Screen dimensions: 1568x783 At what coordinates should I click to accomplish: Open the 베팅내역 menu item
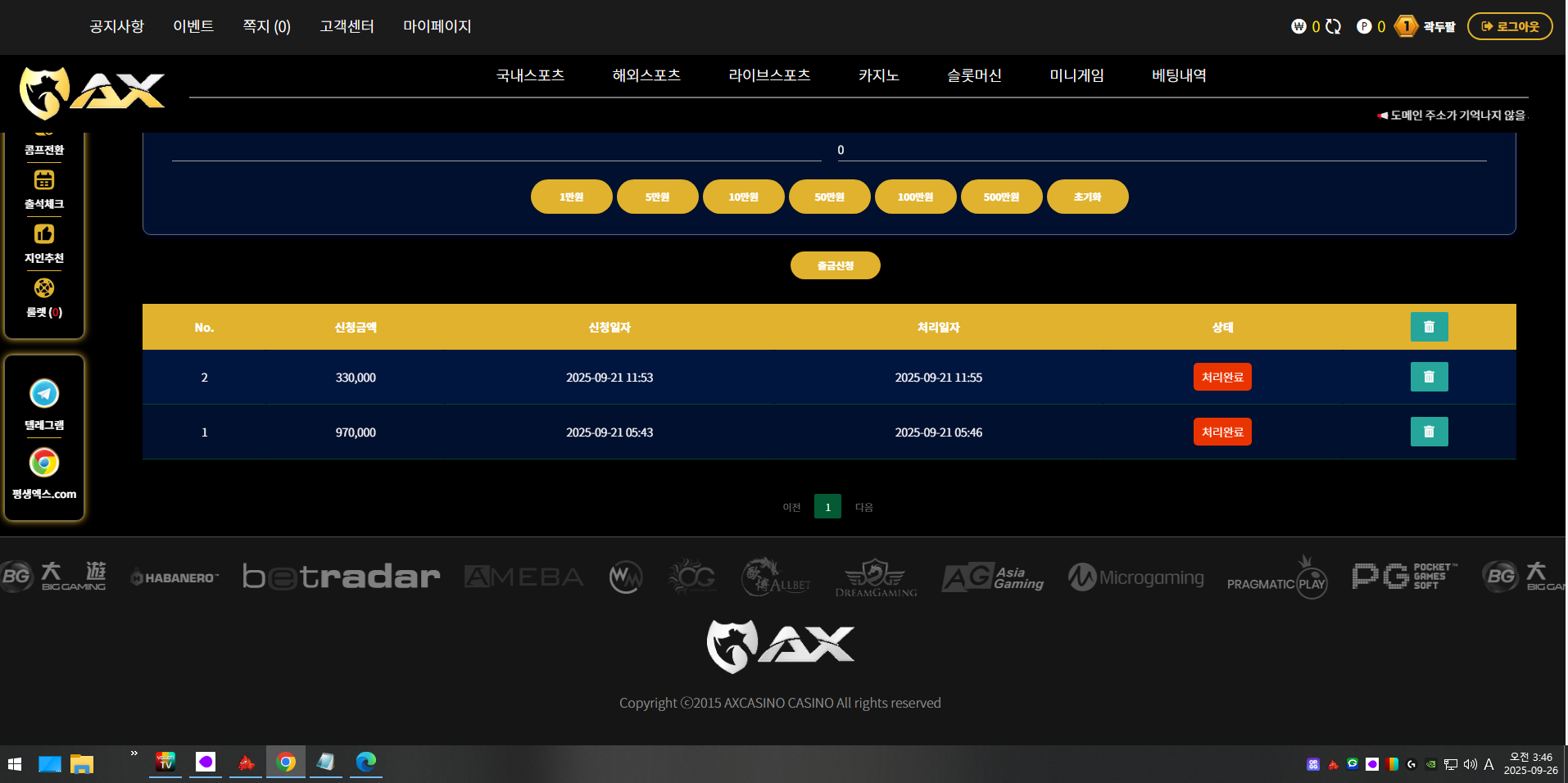tap(1178, 75)
